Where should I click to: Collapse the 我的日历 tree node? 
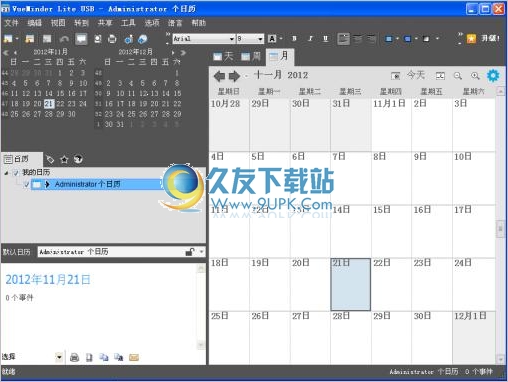pyautogui.click(x=6, y=173)
